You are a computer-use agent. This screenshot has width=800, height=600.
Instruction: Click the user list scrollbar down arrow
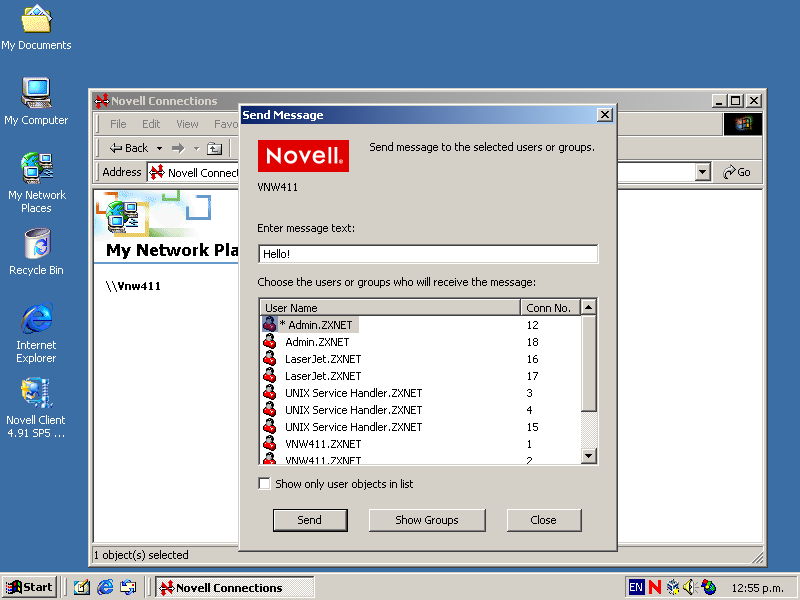[589, 456]
